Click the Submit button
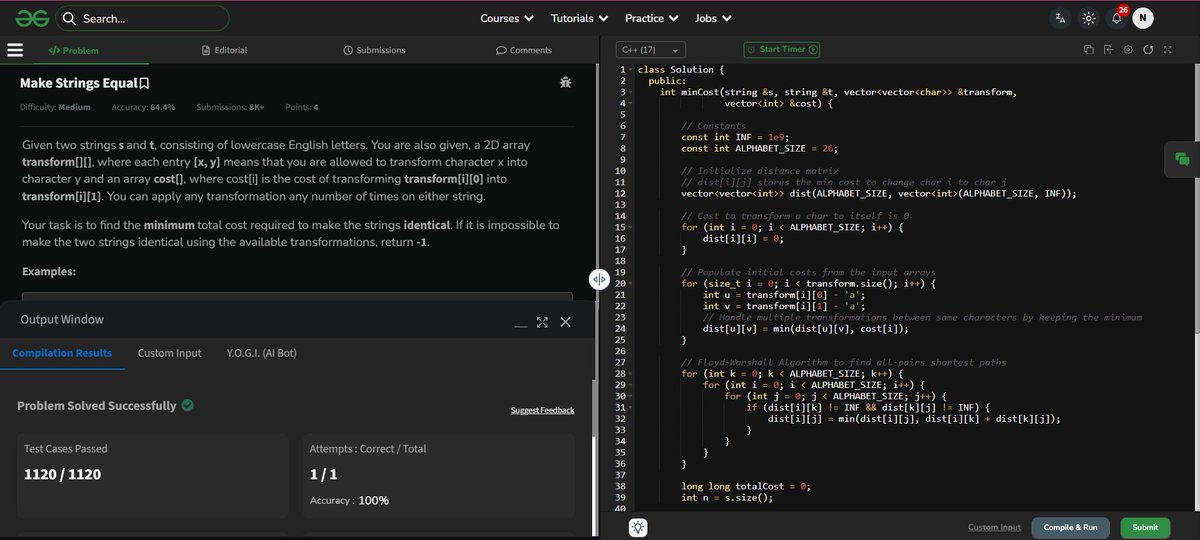 tap(1145, 527)
